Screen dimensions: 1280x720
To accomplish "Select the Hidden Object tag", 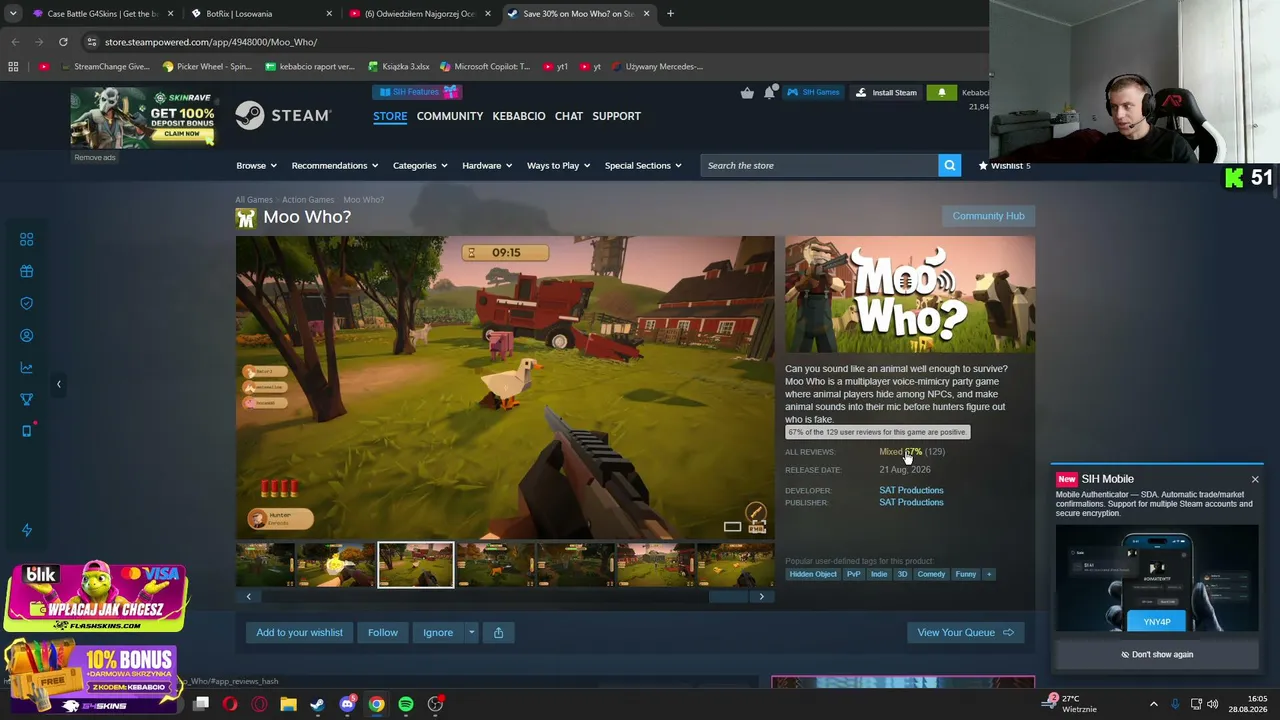I will pyautogui.click(x=813, y=574).
